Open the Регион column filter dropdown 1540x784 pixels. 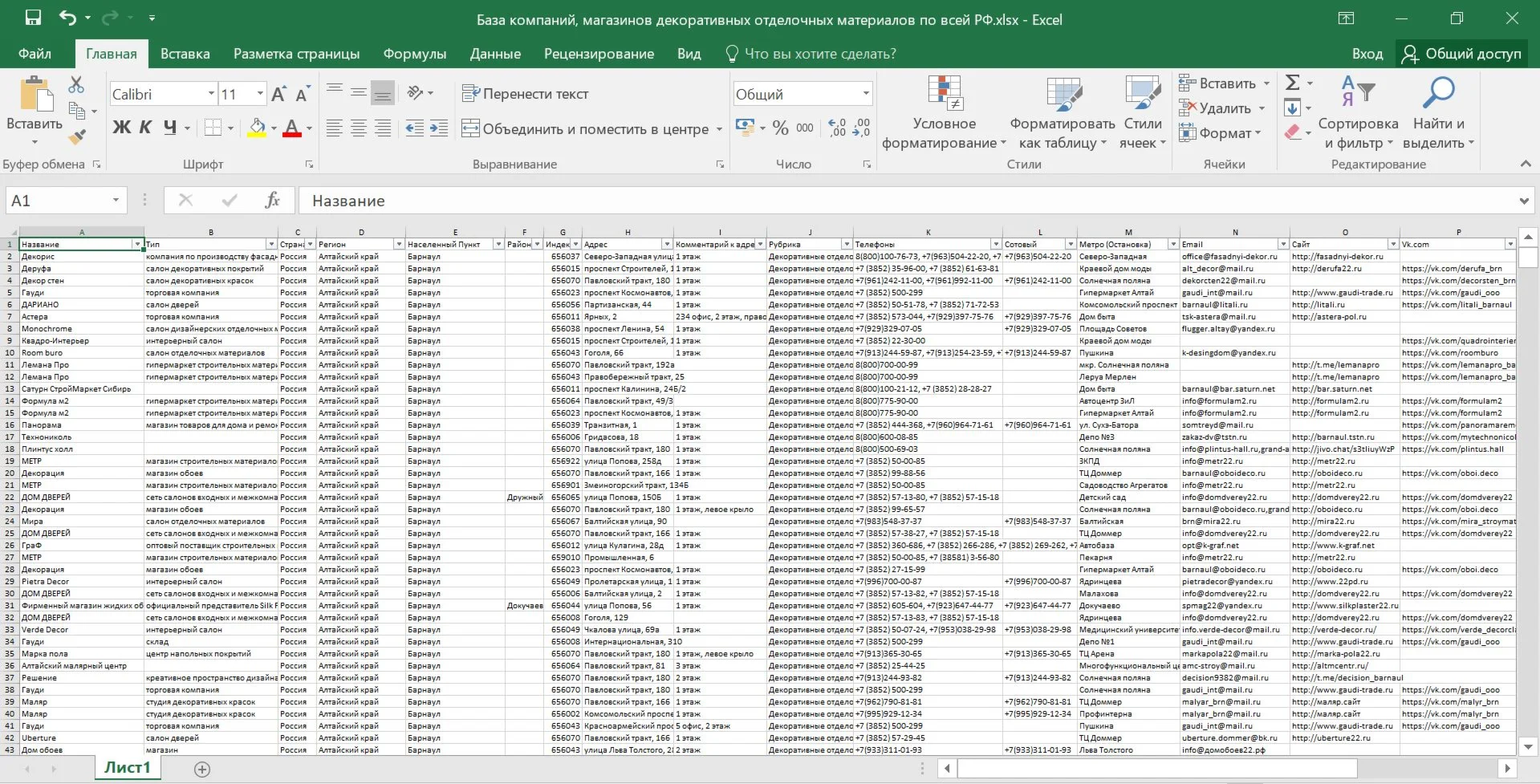[399, 244]
